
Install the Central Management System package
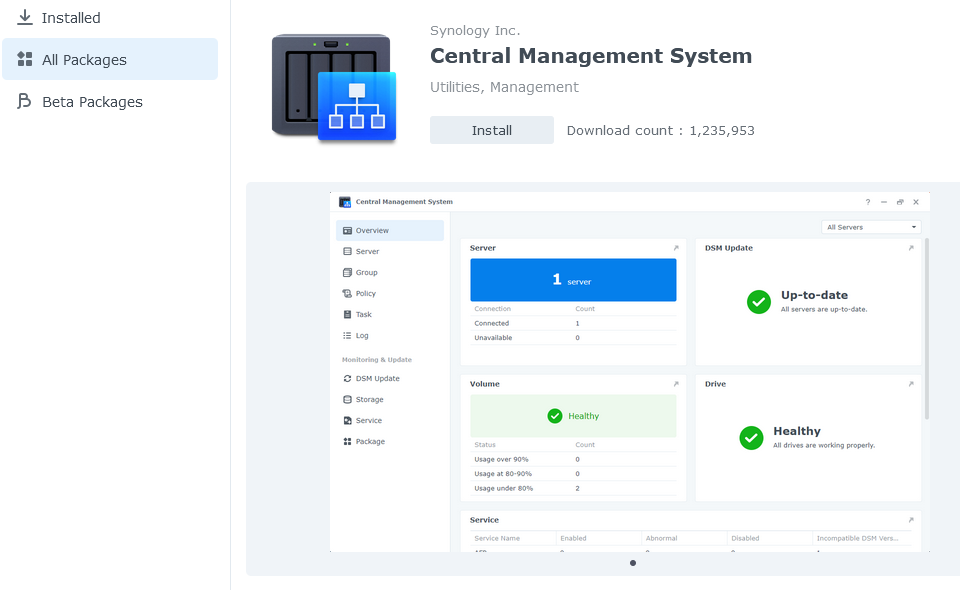(492, 130)
